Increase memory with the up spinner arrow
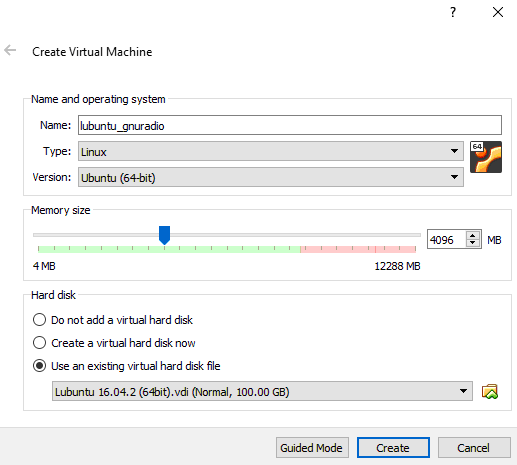Screen dimensions: 517x465 coord(472,235)
